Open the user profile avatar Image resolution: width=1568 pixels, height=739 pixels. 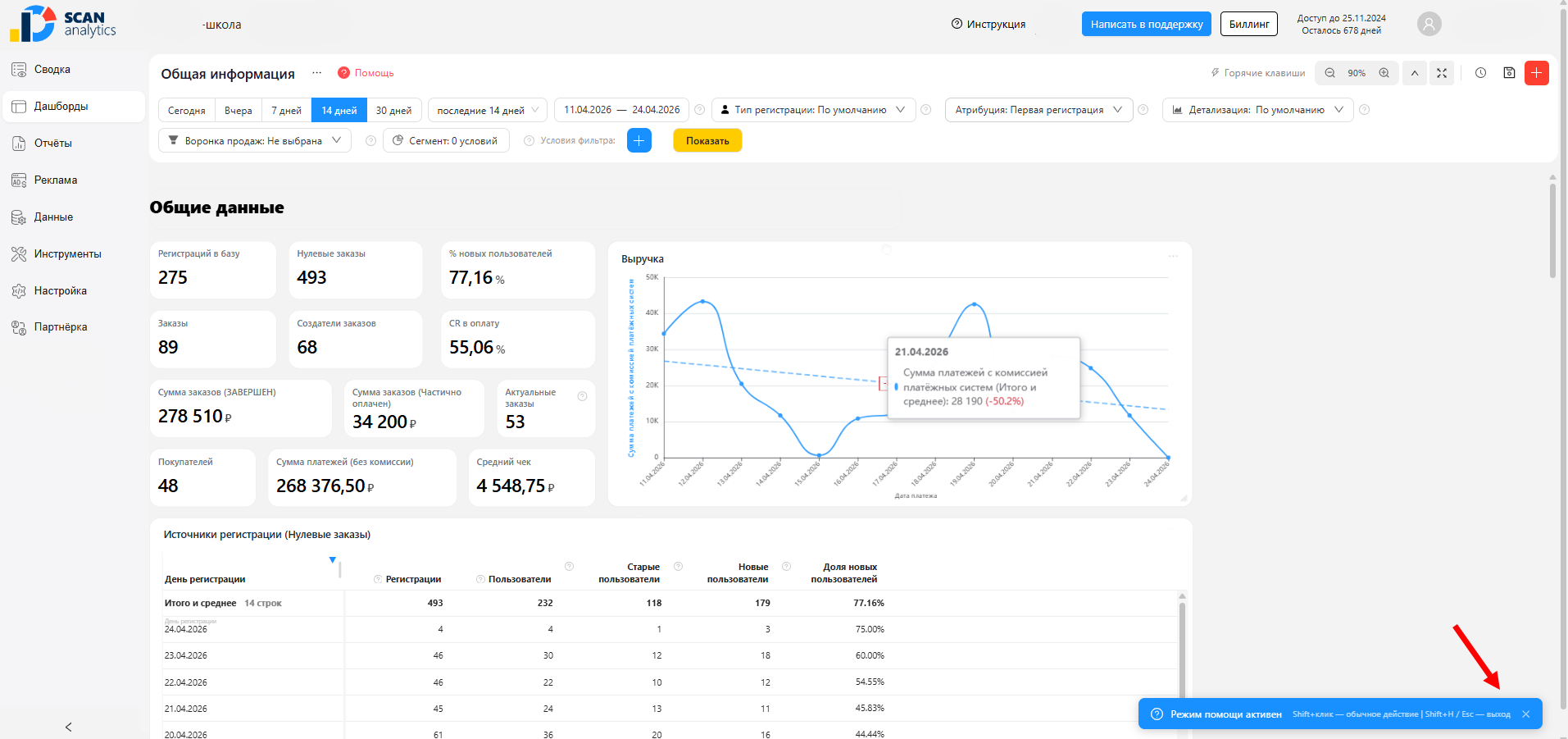(x=1429, y=24)
